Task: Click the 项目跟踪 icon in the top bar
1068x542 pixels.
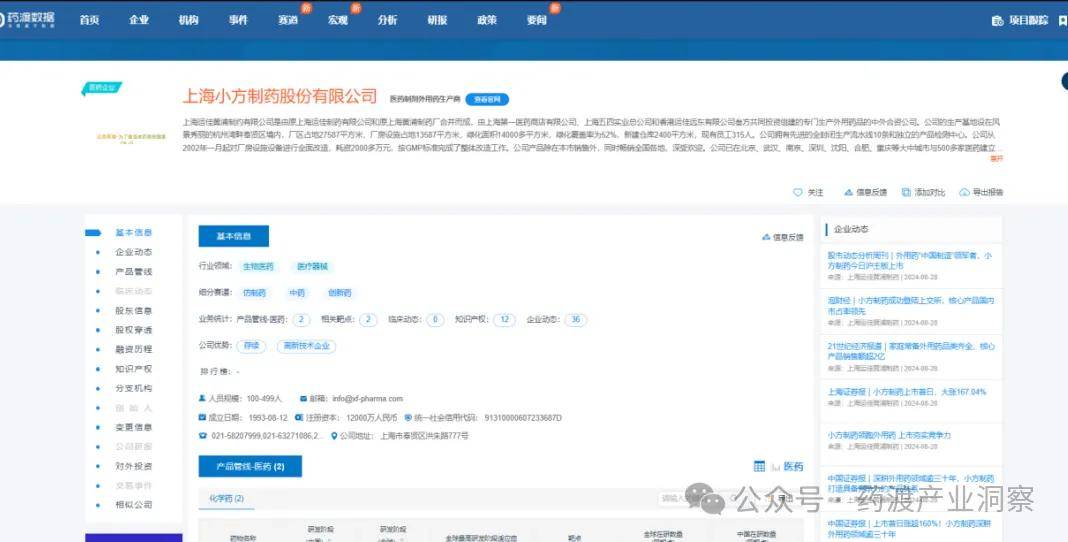Action: click(x=997, y=20)
